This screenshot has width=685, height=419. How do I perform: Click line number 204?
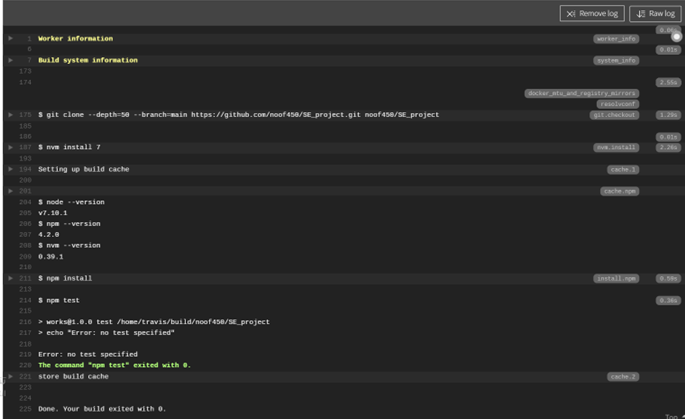25,202
